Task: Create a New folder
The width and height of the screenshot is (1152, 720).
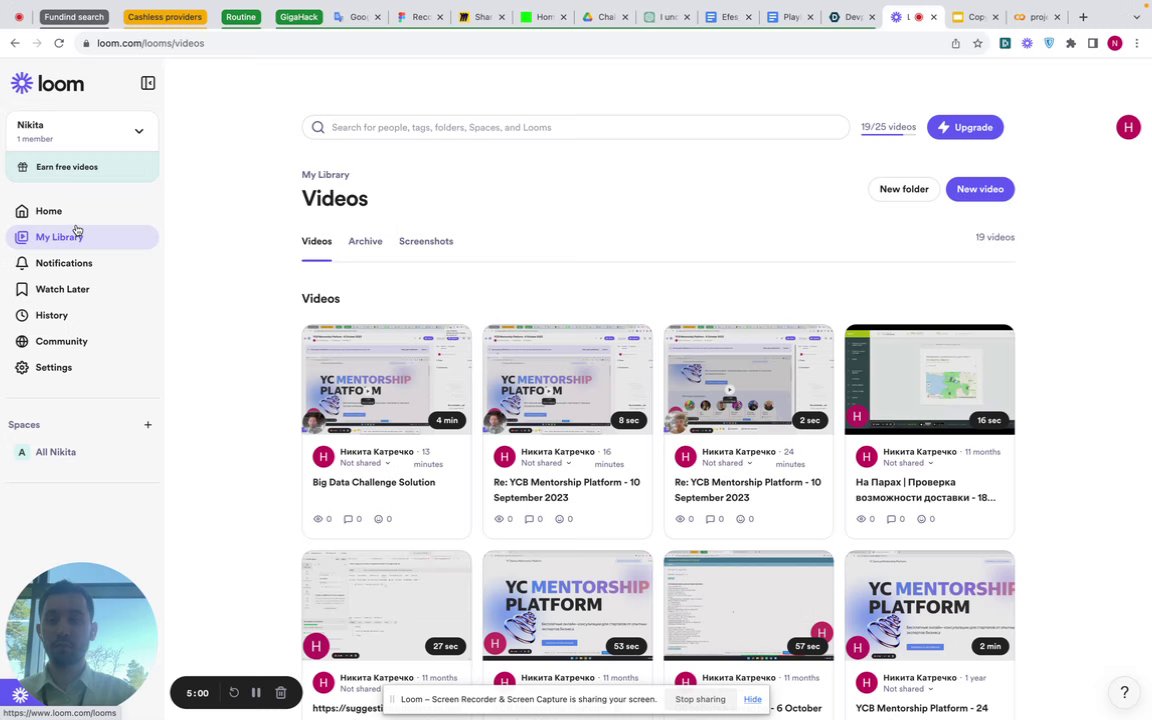Action: tap(904, 189)
